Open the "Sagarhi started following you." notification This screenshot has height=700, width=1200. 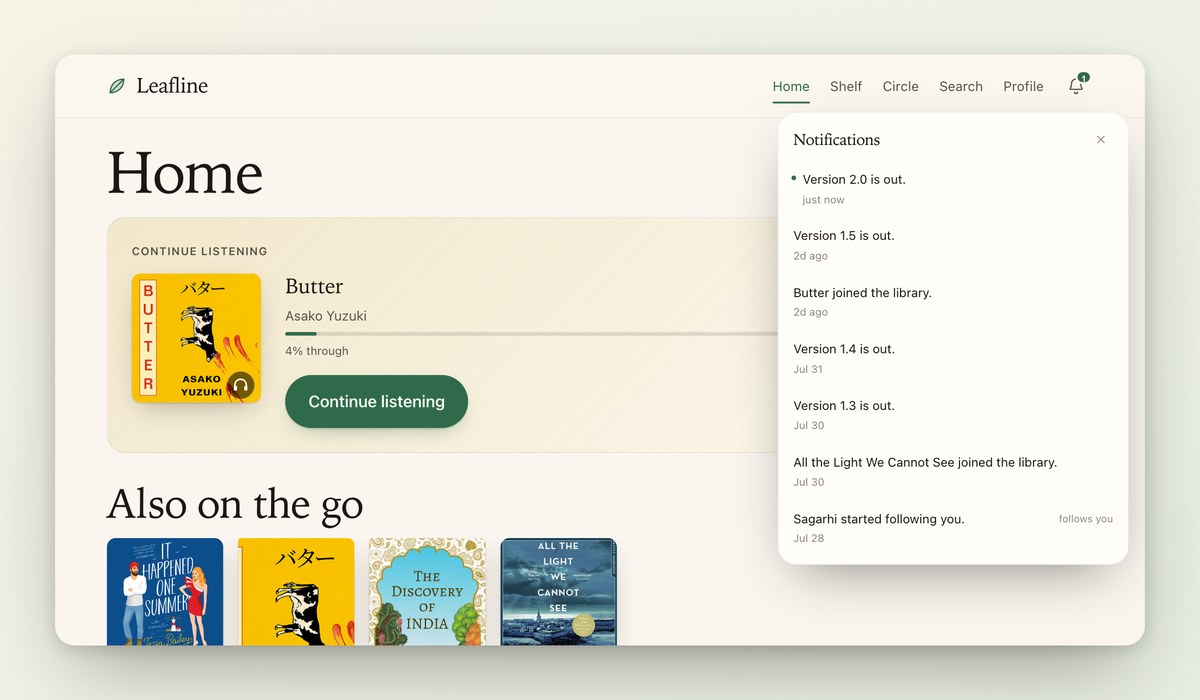click(953, 528)
